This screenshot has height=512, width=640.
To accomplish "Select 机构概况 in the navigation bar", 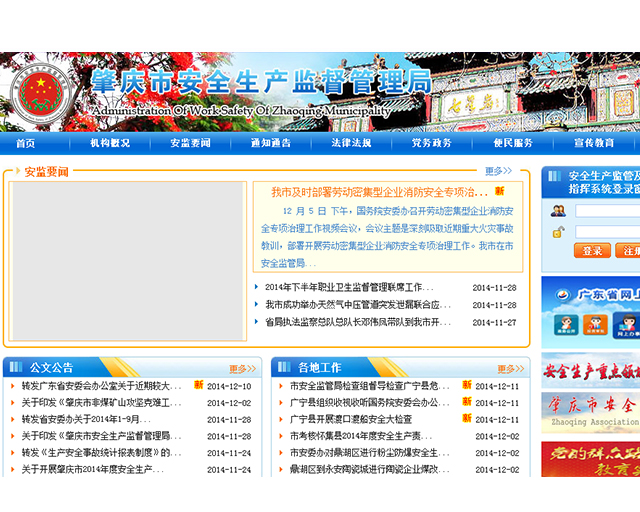I will [110, 143].
